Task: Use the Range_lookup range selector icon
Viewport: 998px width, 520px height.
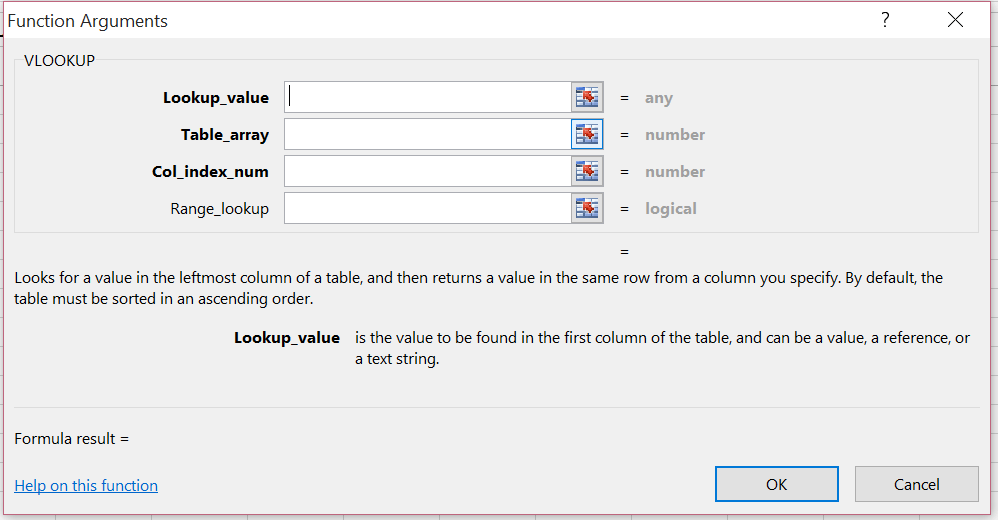Action: (x=587, y=208)
